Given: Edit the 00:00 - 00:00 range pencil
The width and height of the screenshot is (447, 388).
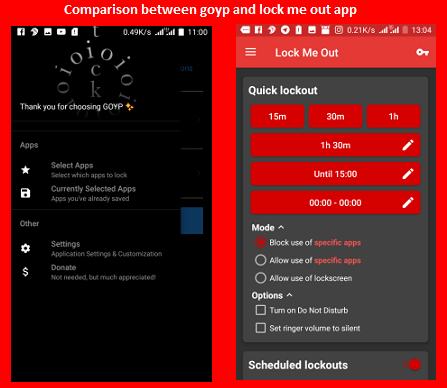Looking at the screenshot, I should click(x=408, y=202).
